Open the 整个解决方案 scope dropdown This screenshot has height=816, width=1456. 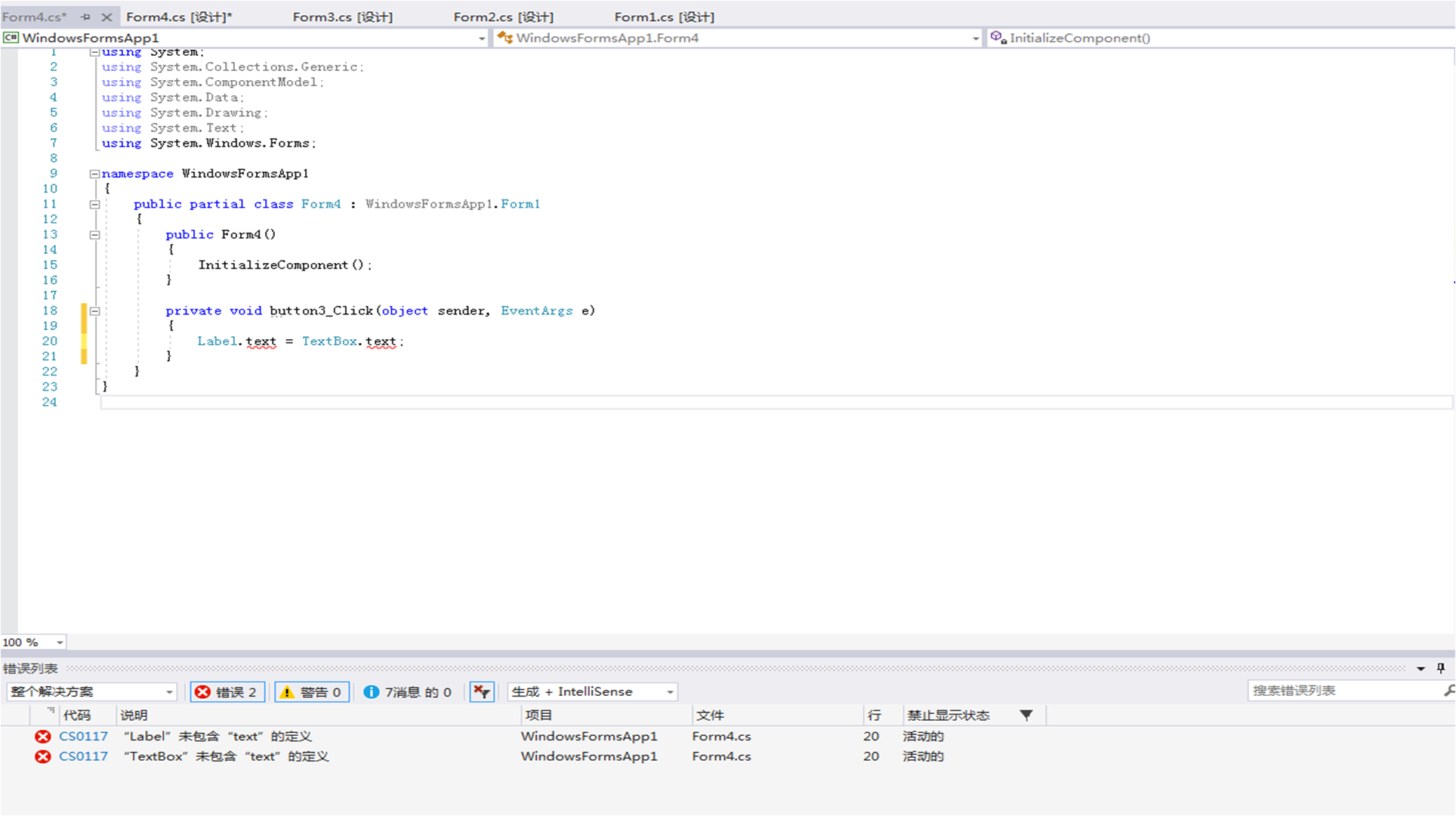pos(169,691)
